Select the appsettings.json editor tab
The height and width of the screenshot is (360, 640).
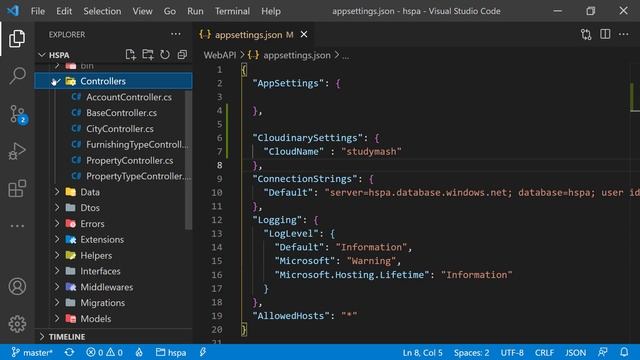[253, 35]
